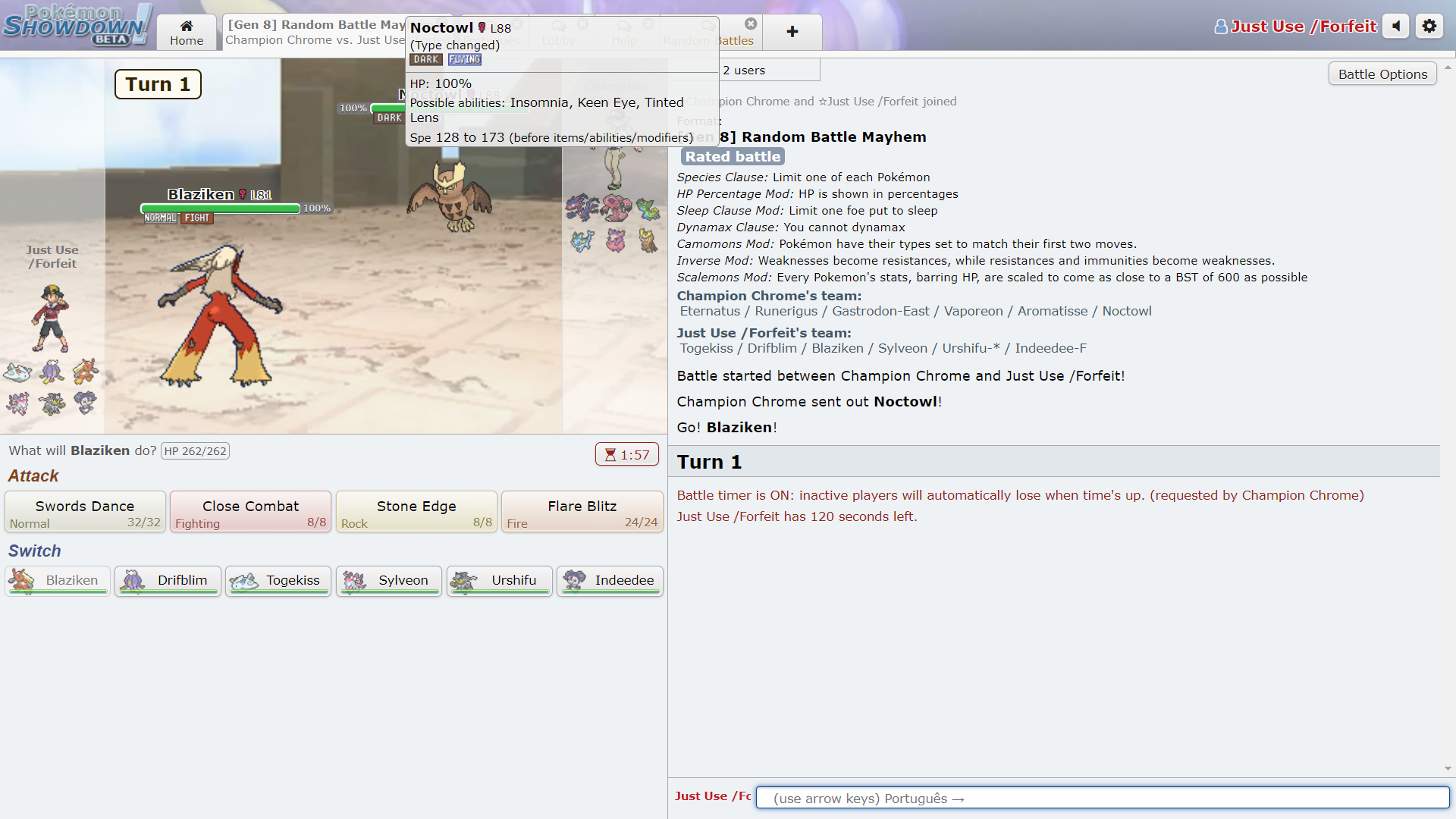Image resolution: width=1456 pixels, height=819 pixels.
Task: Click the Pokémon Showdown logo
Action: point(77,25)
